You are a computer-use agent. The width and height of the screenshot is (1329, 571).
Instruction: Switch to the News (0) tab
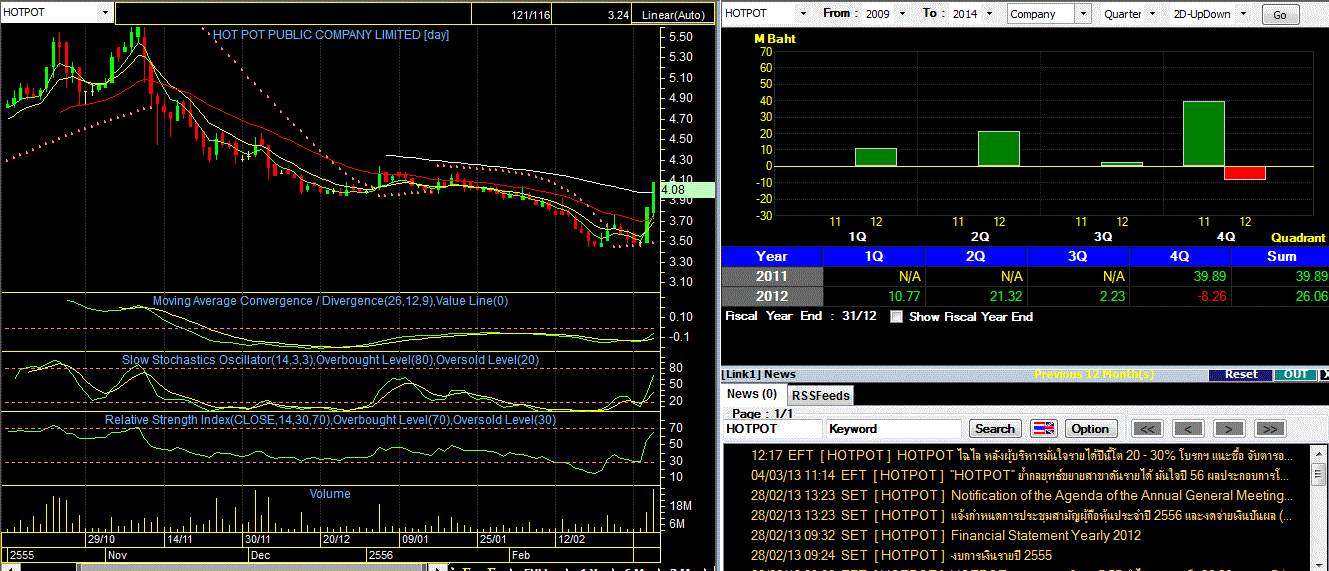(x=752, y=394)
